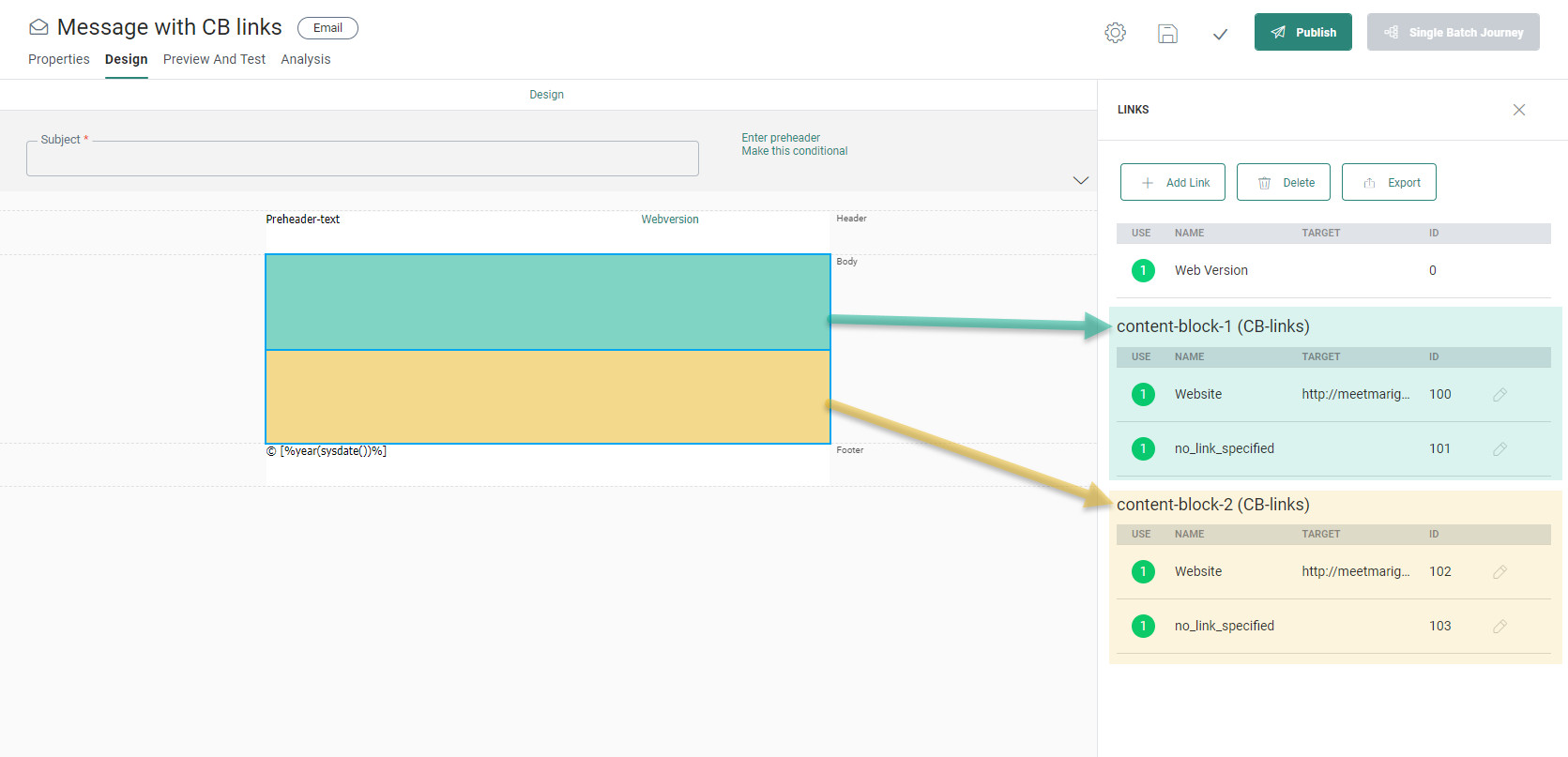The width and height of the screenshot is (1568, 757).
Task: Click the validate checkmark icon
Action: (1220, 35)
